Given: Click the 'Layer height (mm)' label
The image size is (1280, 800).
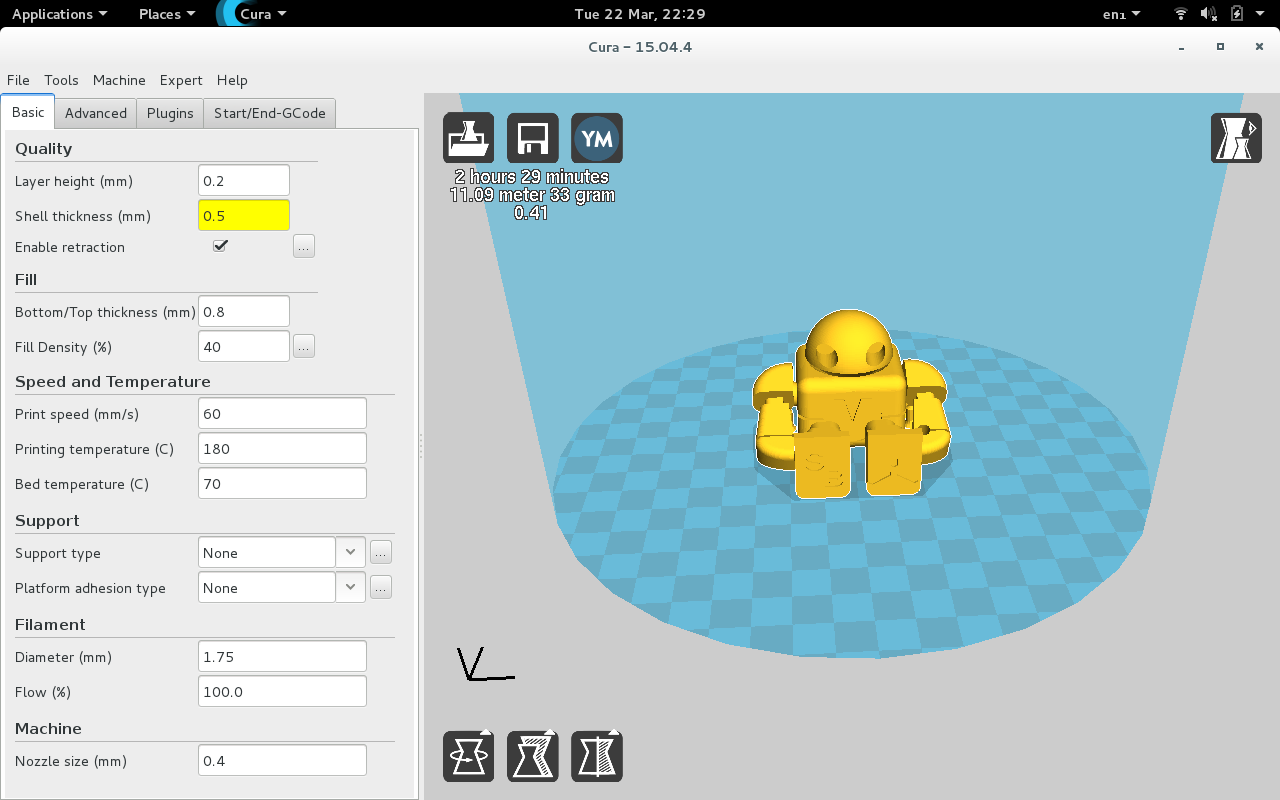Looking at the screenshot, I should 74,181.
